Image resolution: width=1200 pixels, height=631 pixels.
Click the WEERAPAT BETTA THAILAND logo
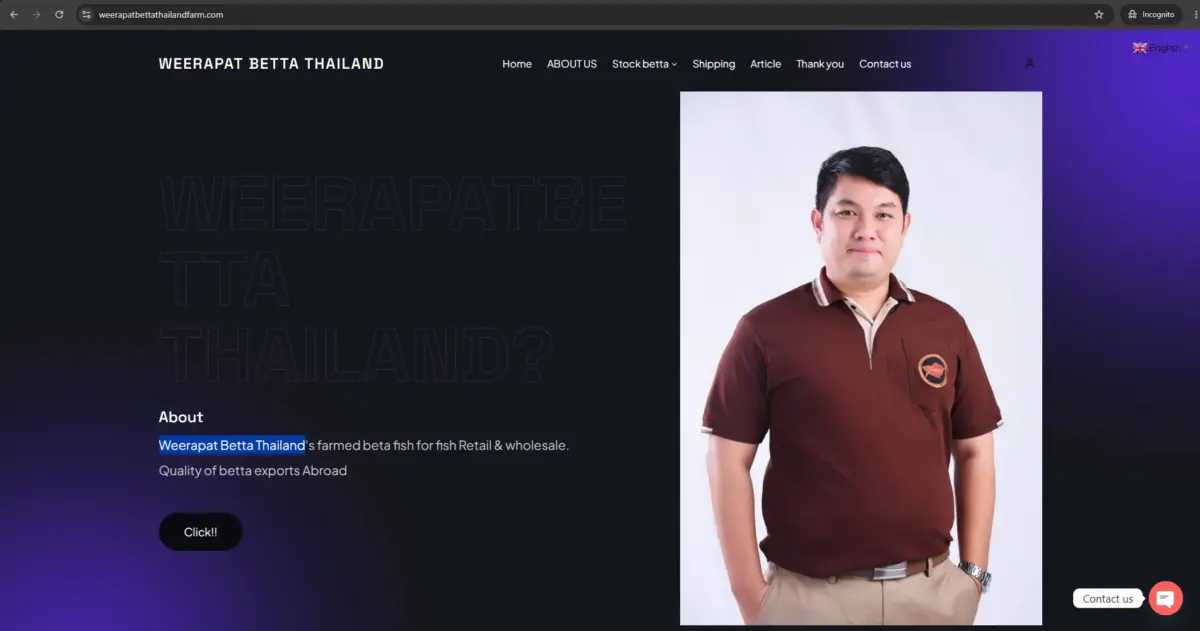tap(271, 64)
